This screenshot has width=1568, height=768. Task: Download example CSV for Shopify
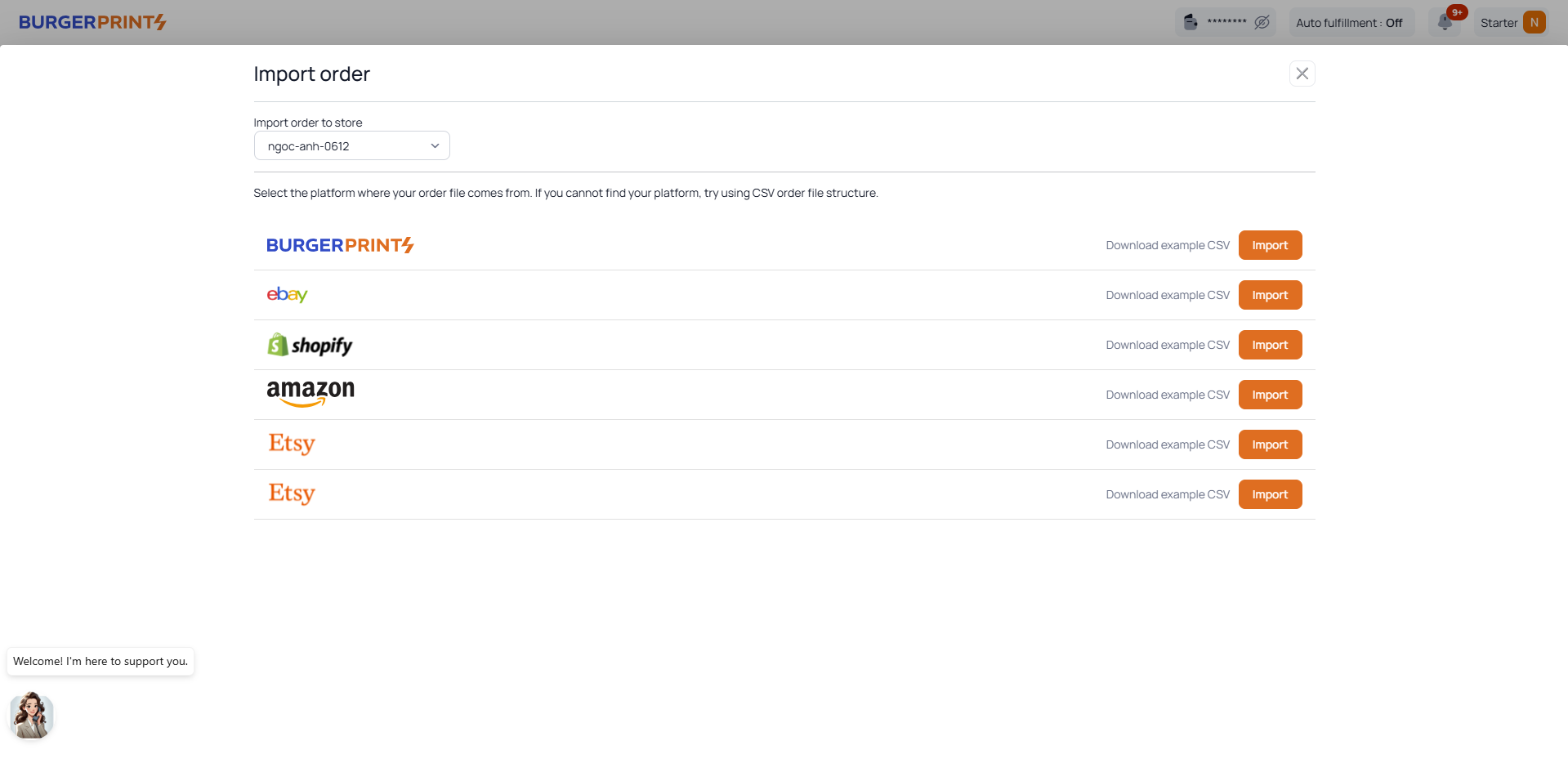1167,345
